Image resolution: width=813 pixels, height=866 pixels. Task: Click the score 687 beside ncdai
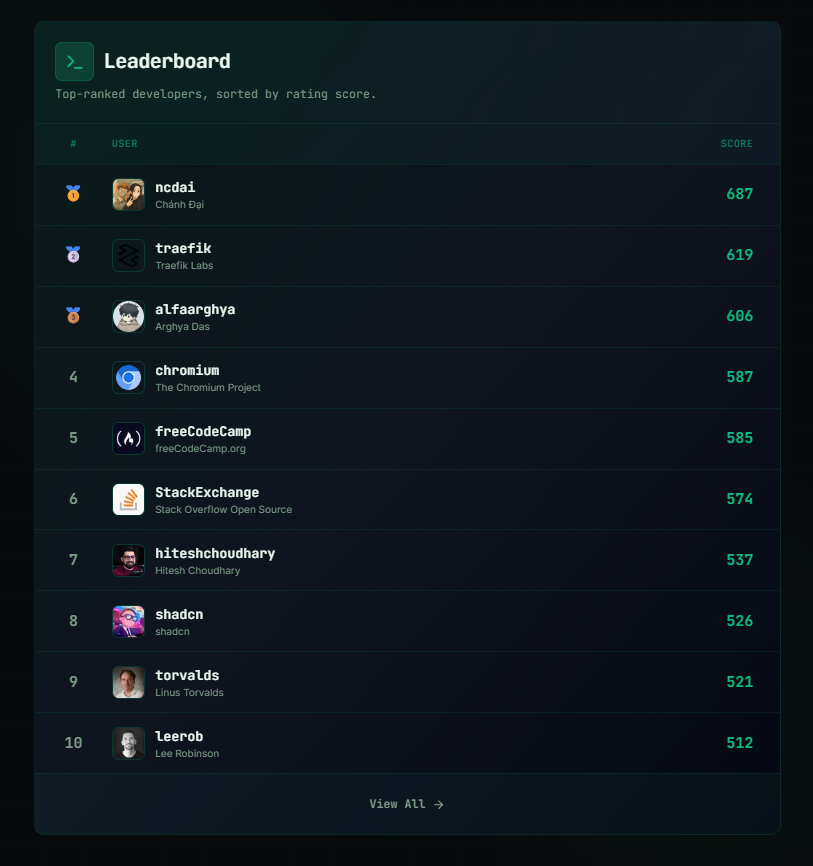click(739, 194)
